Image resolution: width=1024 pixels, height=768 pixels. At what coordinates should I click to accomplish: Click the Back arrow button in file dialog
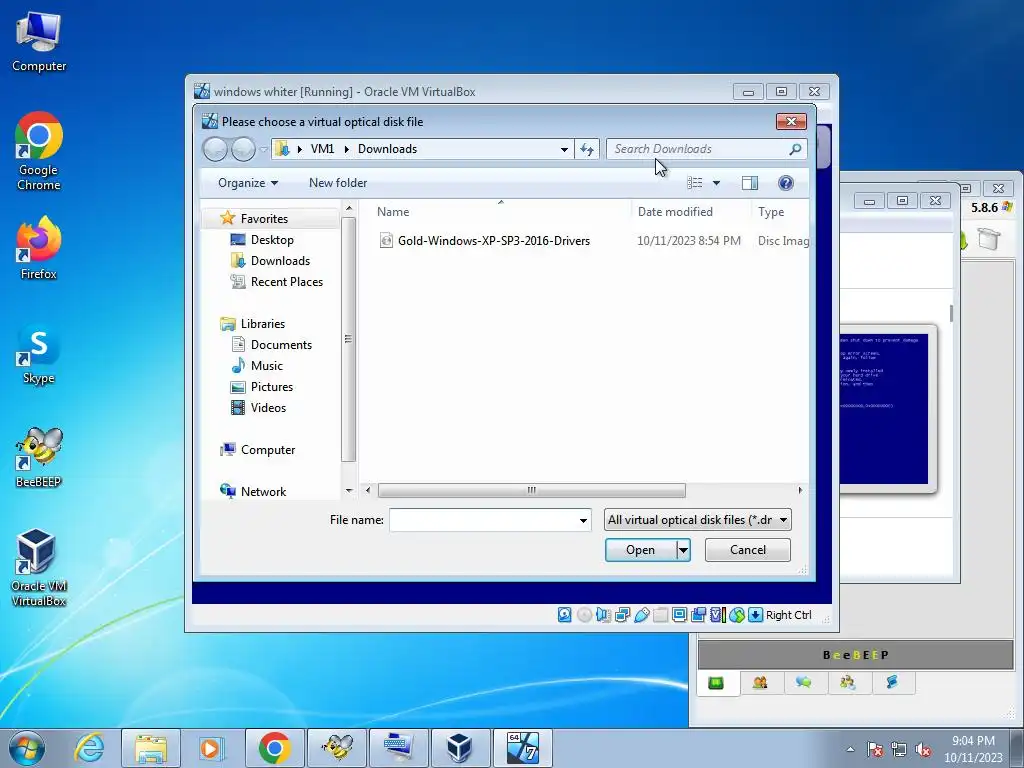[x=216, y=150]
